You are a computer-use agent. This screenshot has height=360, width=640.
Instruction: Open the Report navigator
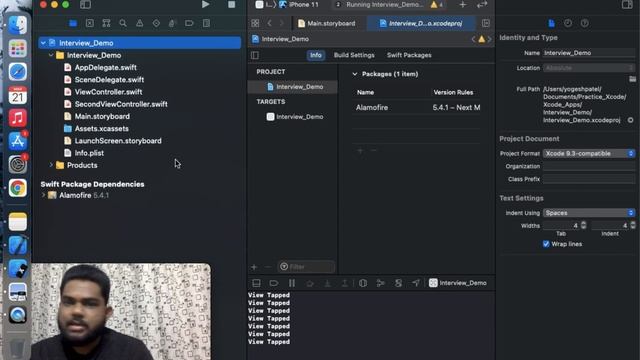coord(206,23)
